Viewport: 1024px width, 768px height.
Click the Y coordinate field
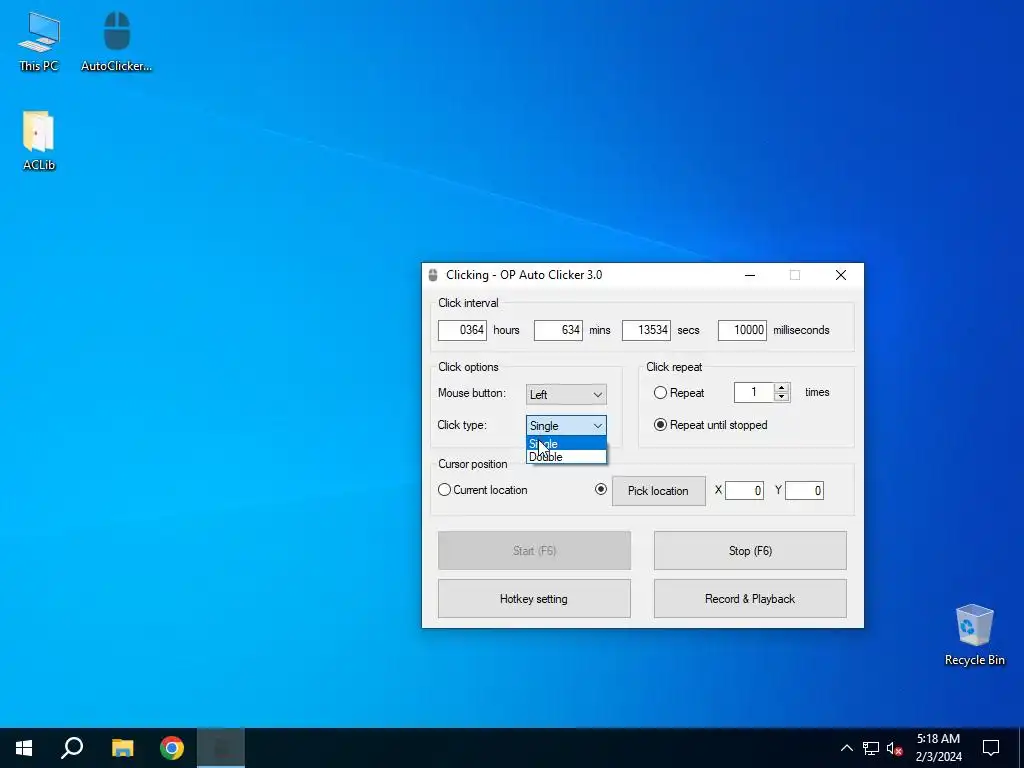(x=804, y=490)
